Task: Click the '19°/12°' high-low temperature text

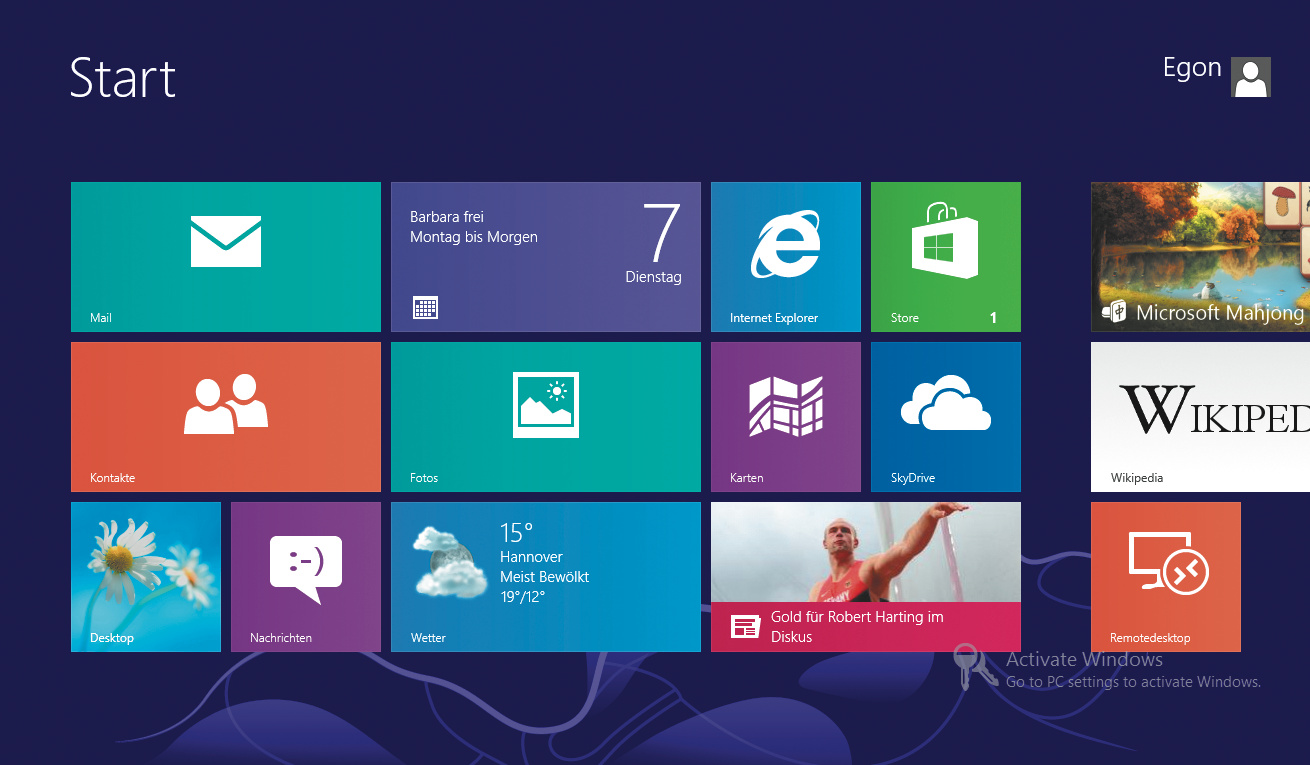Action: (522, 597)
